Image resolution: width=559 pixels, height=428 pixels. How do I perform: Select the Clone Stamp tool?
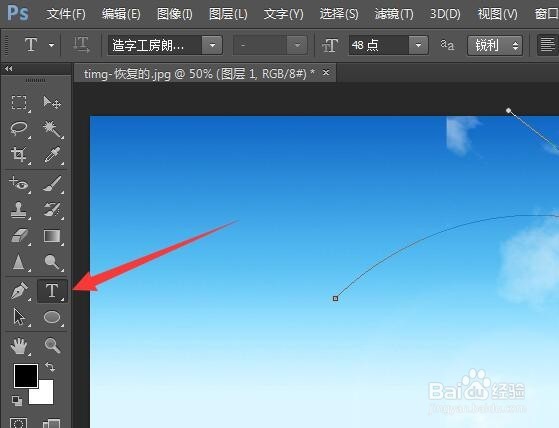click(x=19, y=210)
